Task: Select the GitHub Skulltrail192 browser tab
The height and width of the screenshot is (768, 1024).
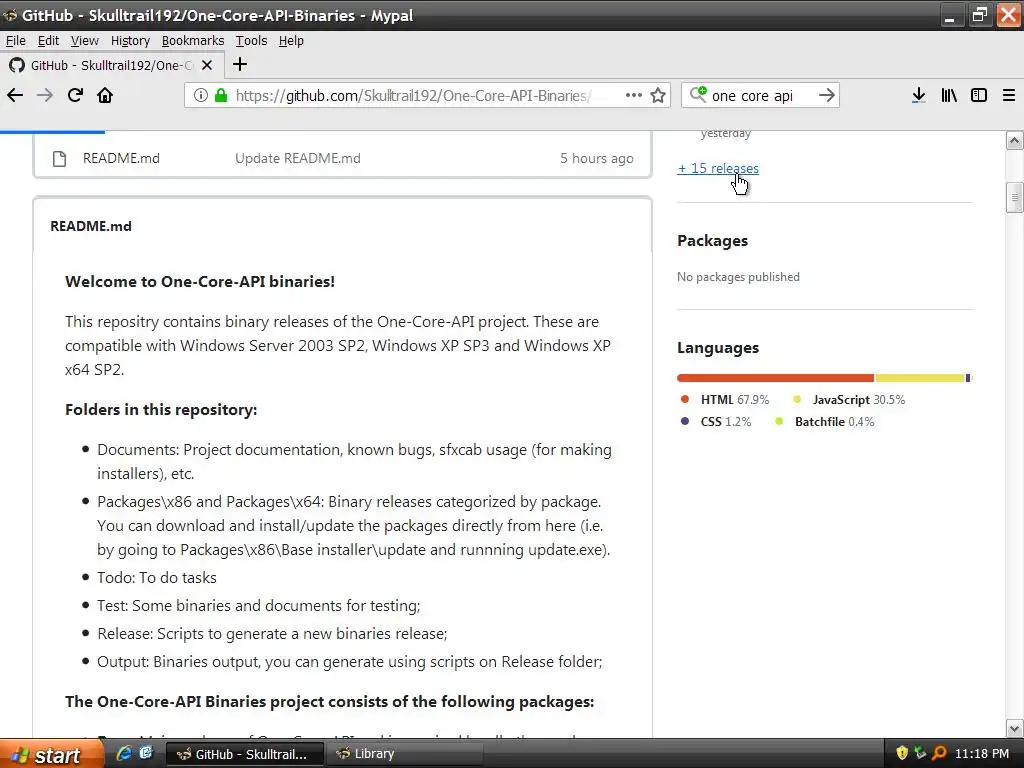Action: pyautogui.click(x=112, y=65)
